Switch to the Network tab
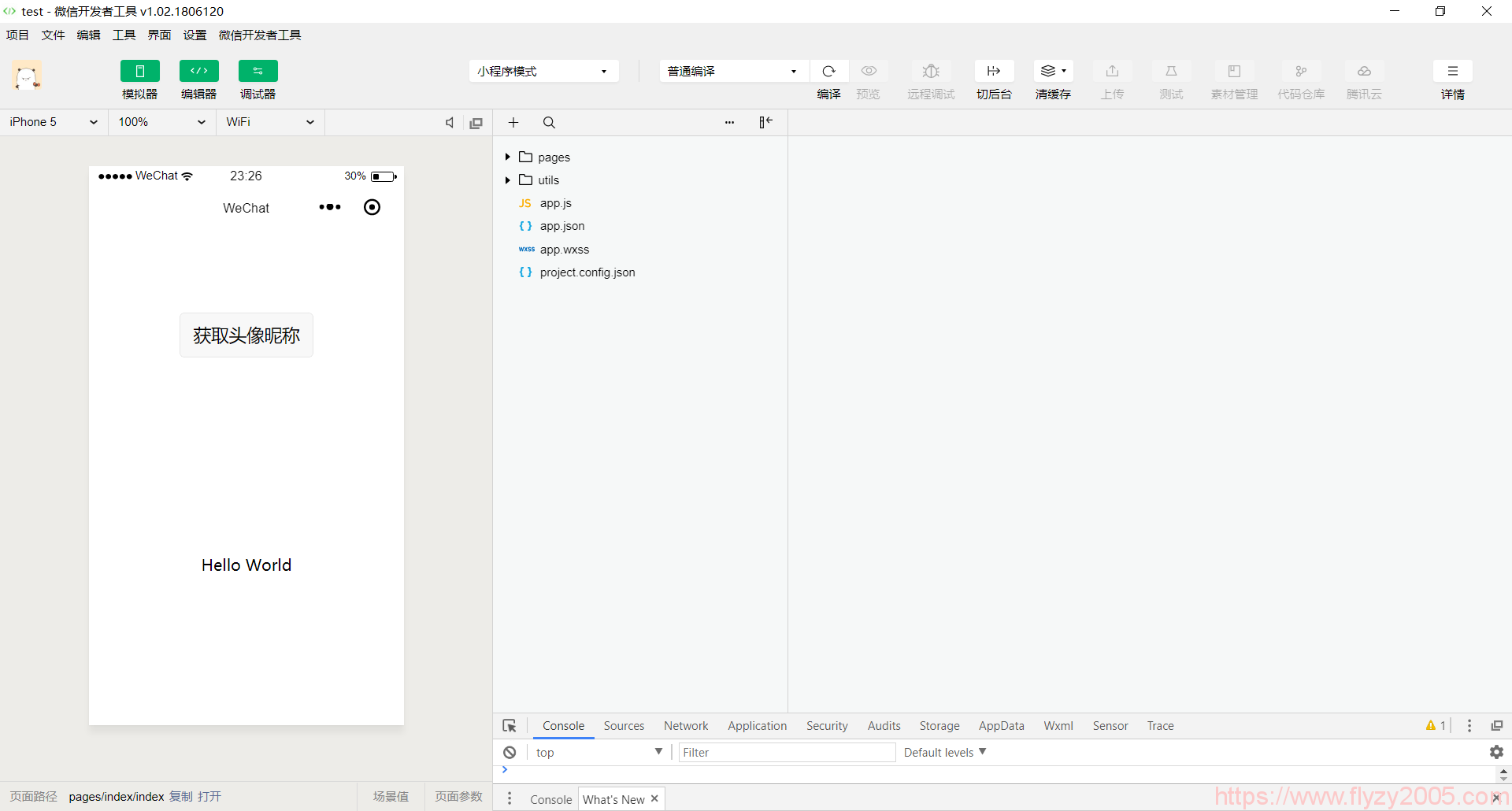1512x811 pixels. pos(686,726)
